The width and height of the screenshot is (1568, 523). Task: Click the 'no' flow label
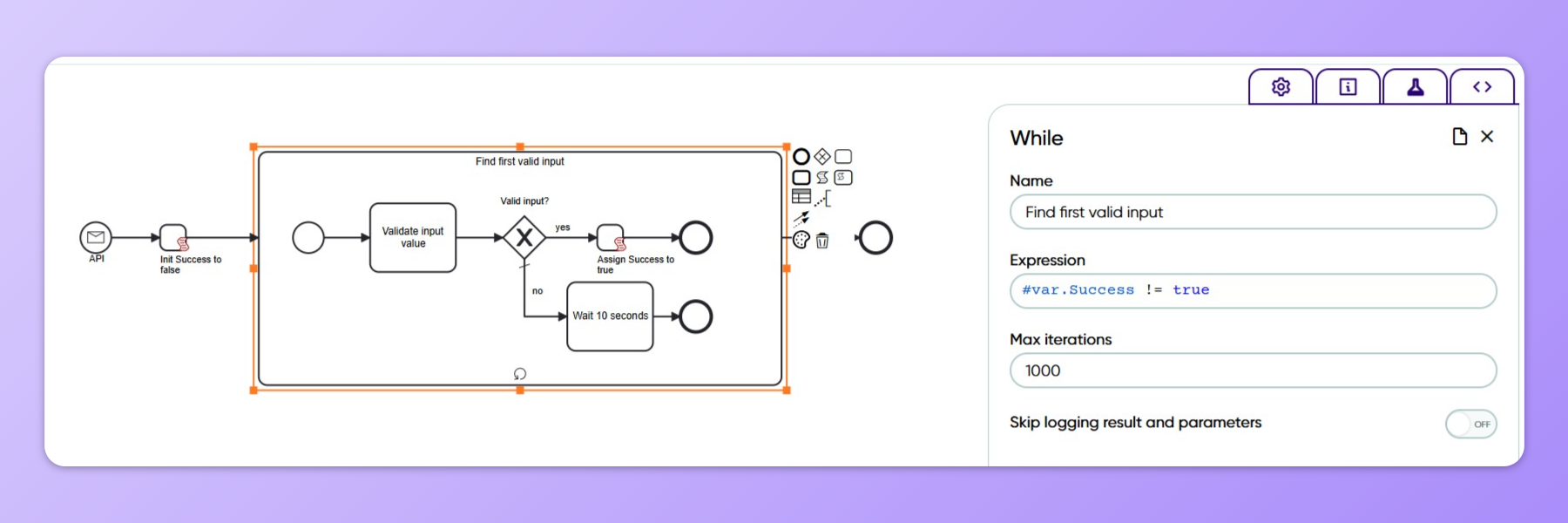pos(537,291)
